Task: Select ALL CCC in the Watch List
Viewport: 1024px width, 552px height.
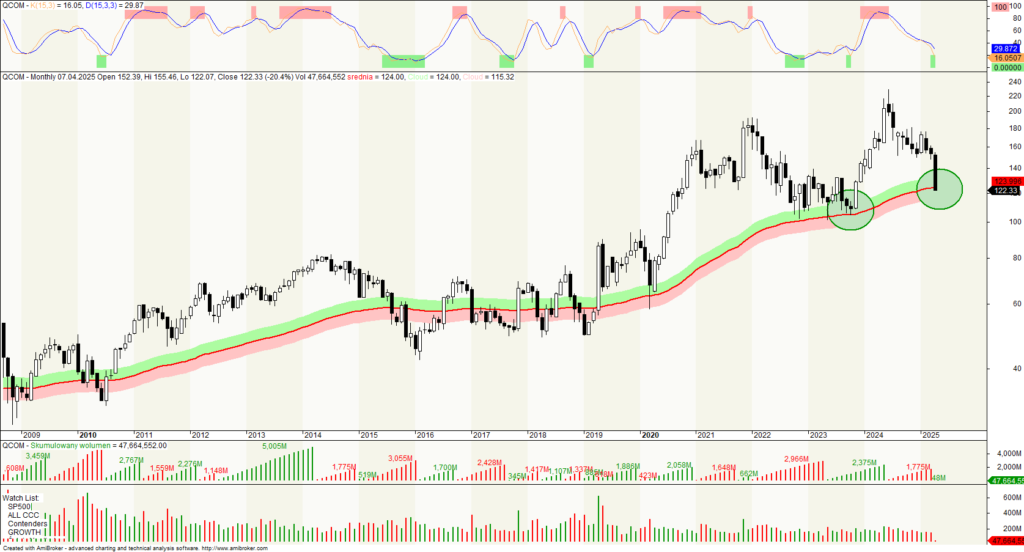Action: point(26,515)
